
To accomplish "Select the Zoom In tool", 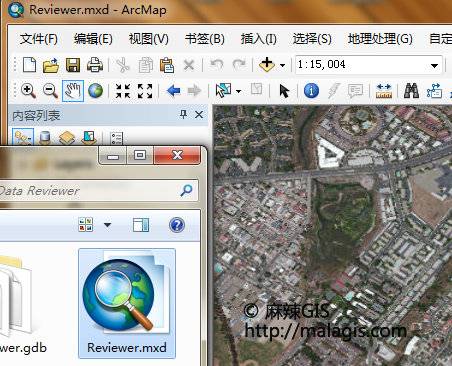I will click(28, 91).
